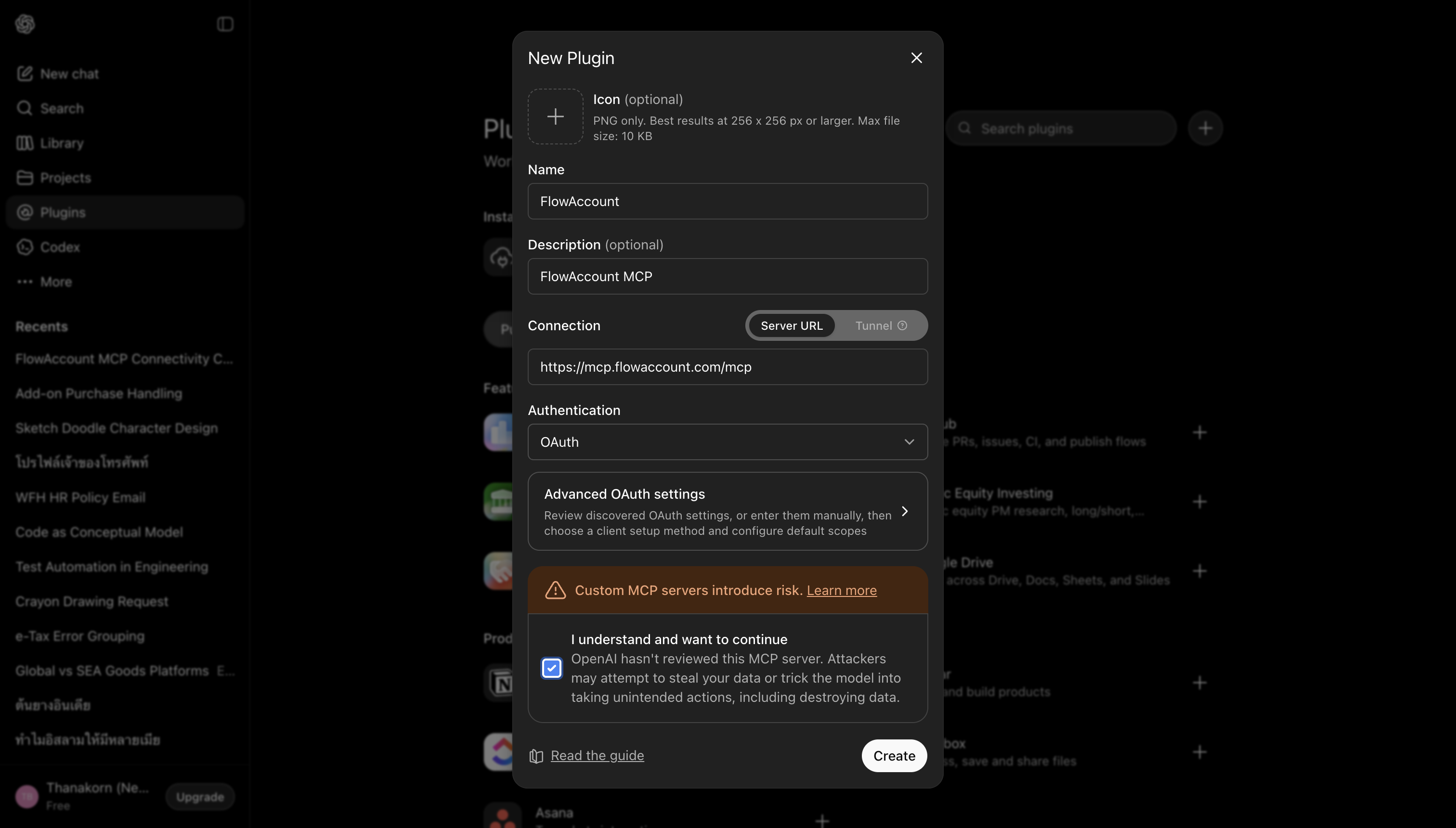
Task: Click the Search magnifier in sidebar
Action: pos(25,108)
